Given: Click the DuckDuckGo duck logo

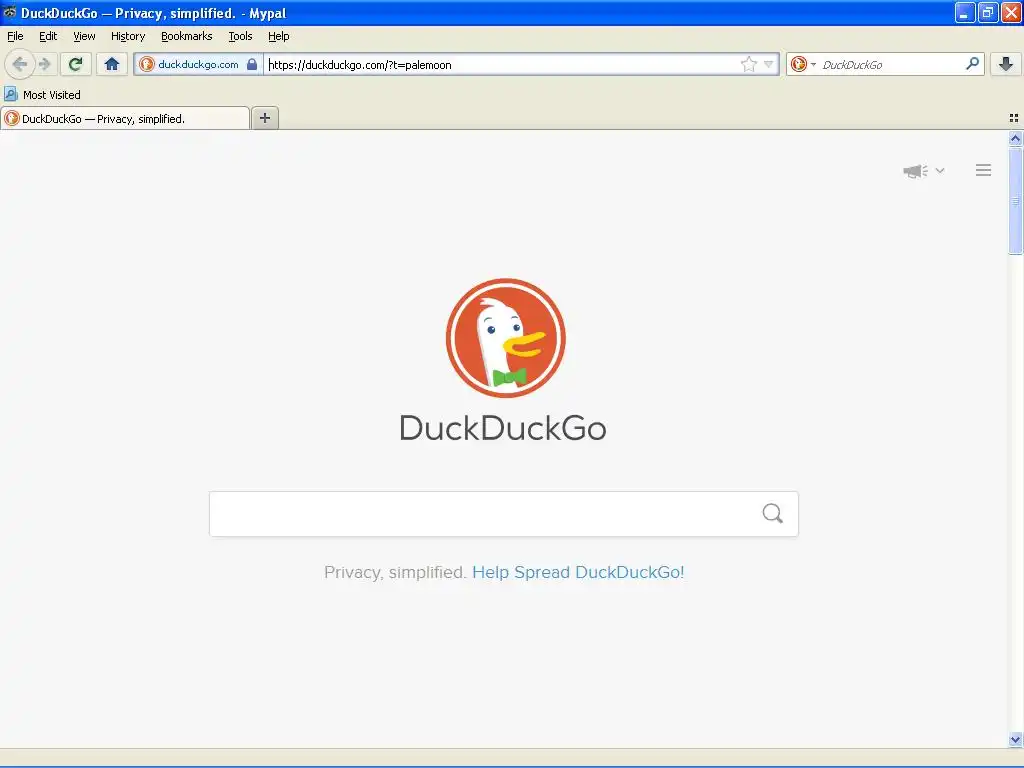Looking at the screenshot, I should 505,338.
